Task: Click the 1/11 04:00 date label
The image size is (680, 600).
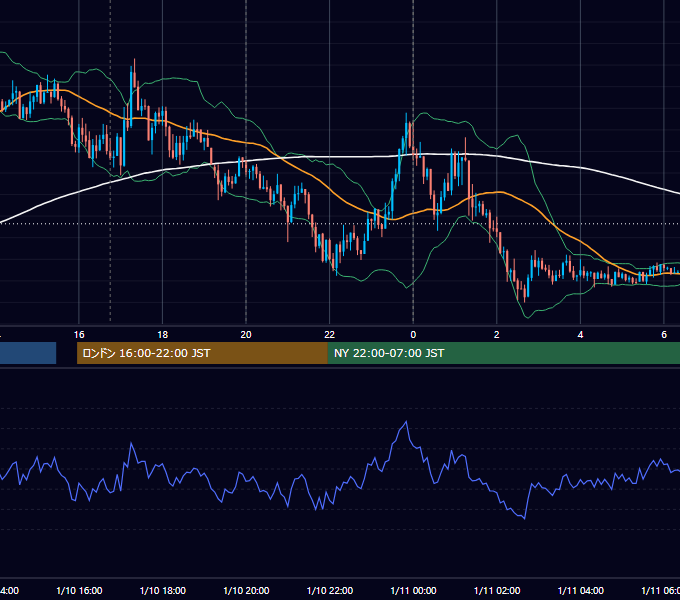Action: tap(581, 591)
